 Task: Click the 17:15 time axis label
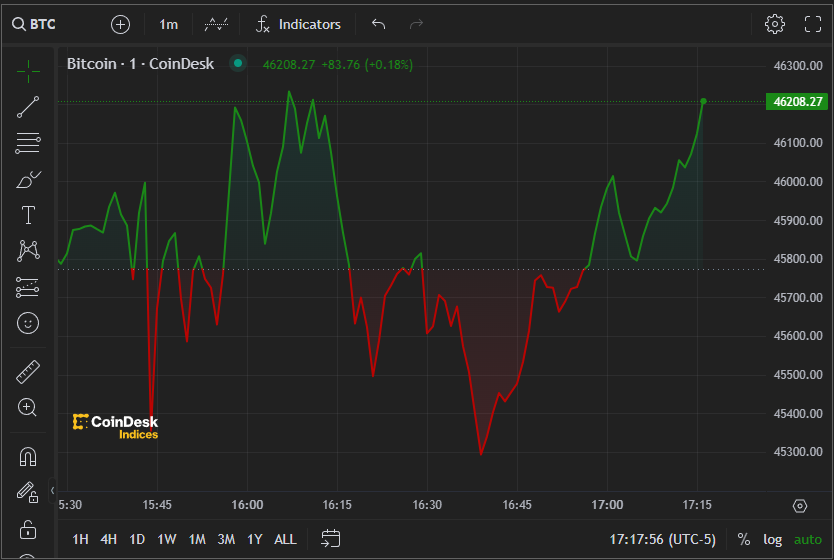pyautogui.click(x=697, y=504)
